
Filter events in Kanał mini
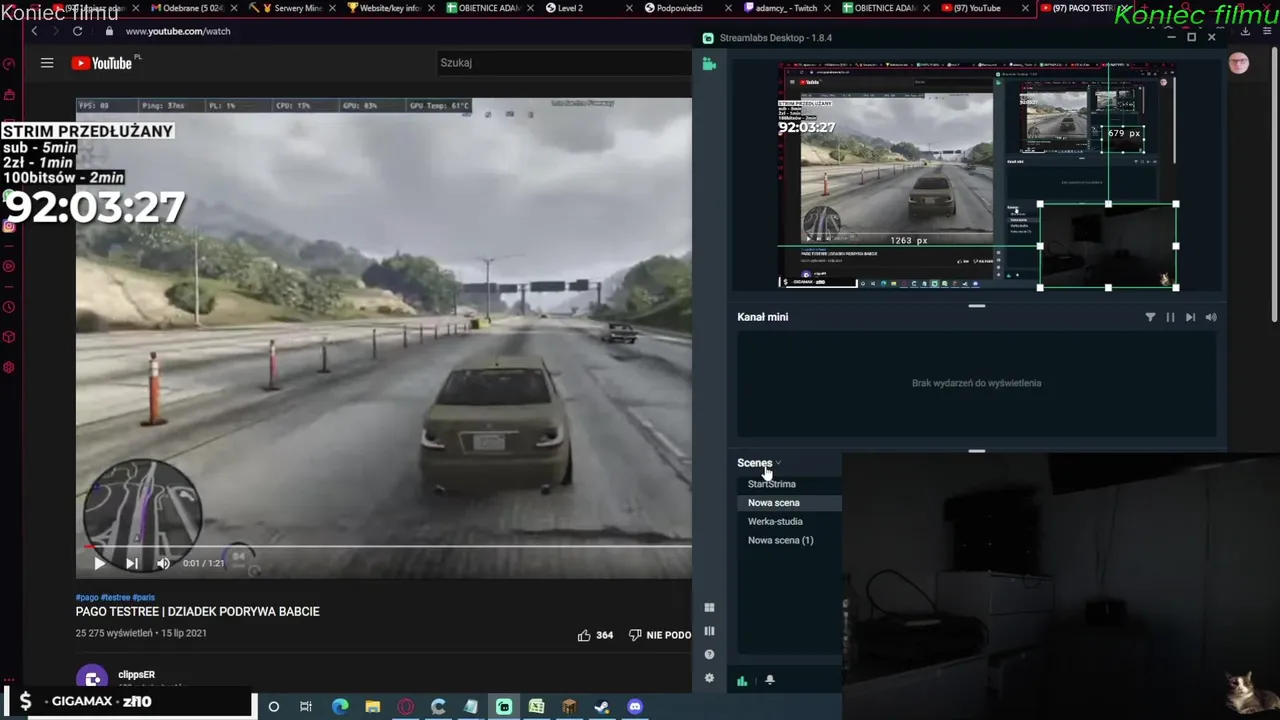coord(1150,317)
